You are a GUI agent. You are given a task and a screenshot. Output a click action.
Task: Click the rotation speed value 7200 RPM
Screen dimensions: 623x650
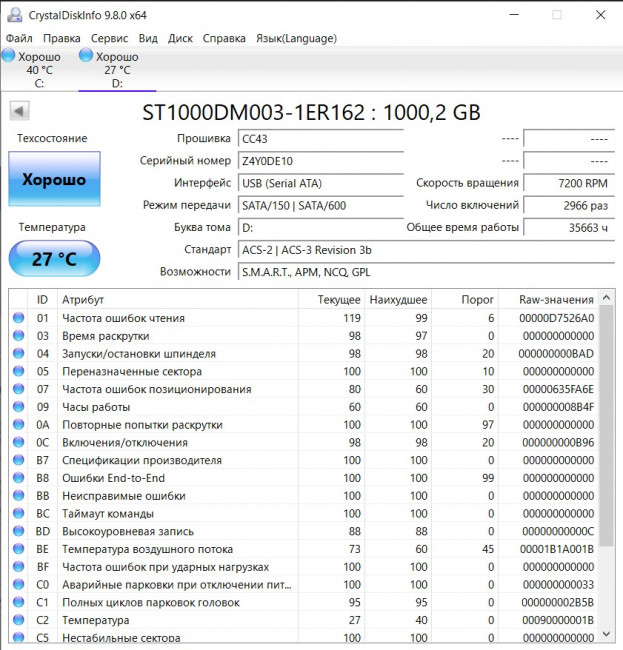click(569, 183)
